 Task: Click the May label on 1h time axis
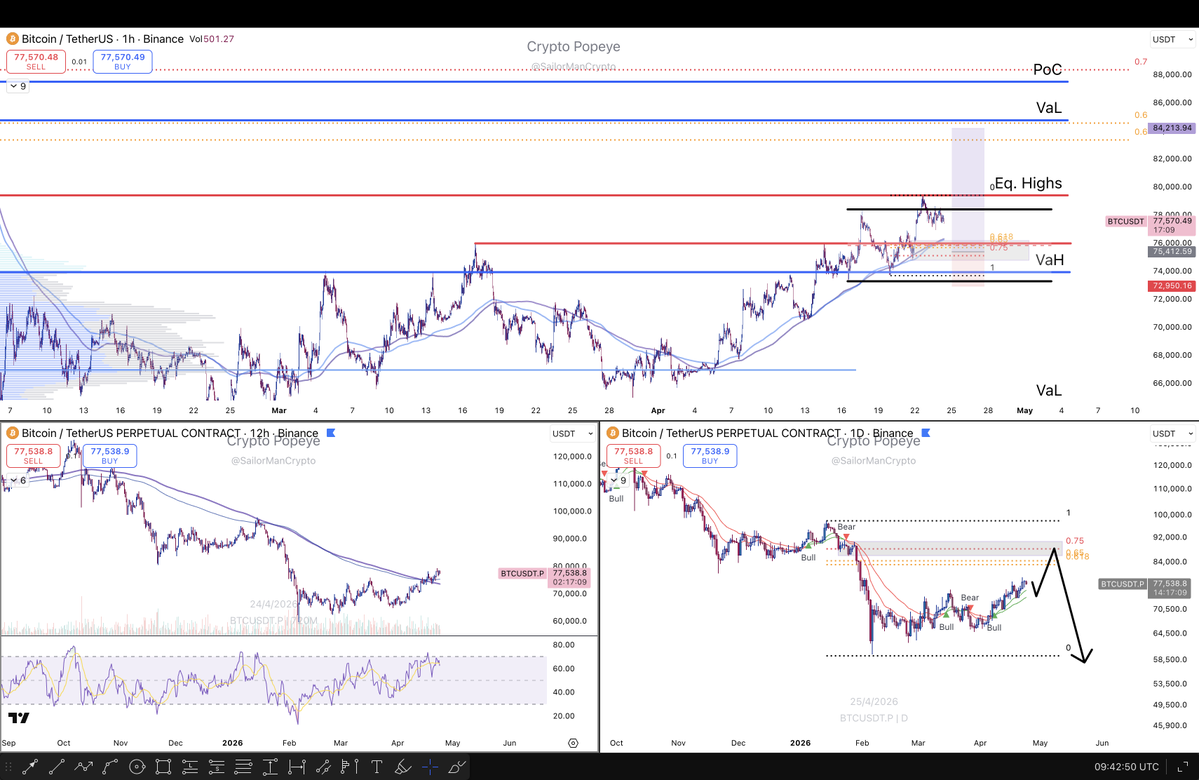tap(1025, 411)
